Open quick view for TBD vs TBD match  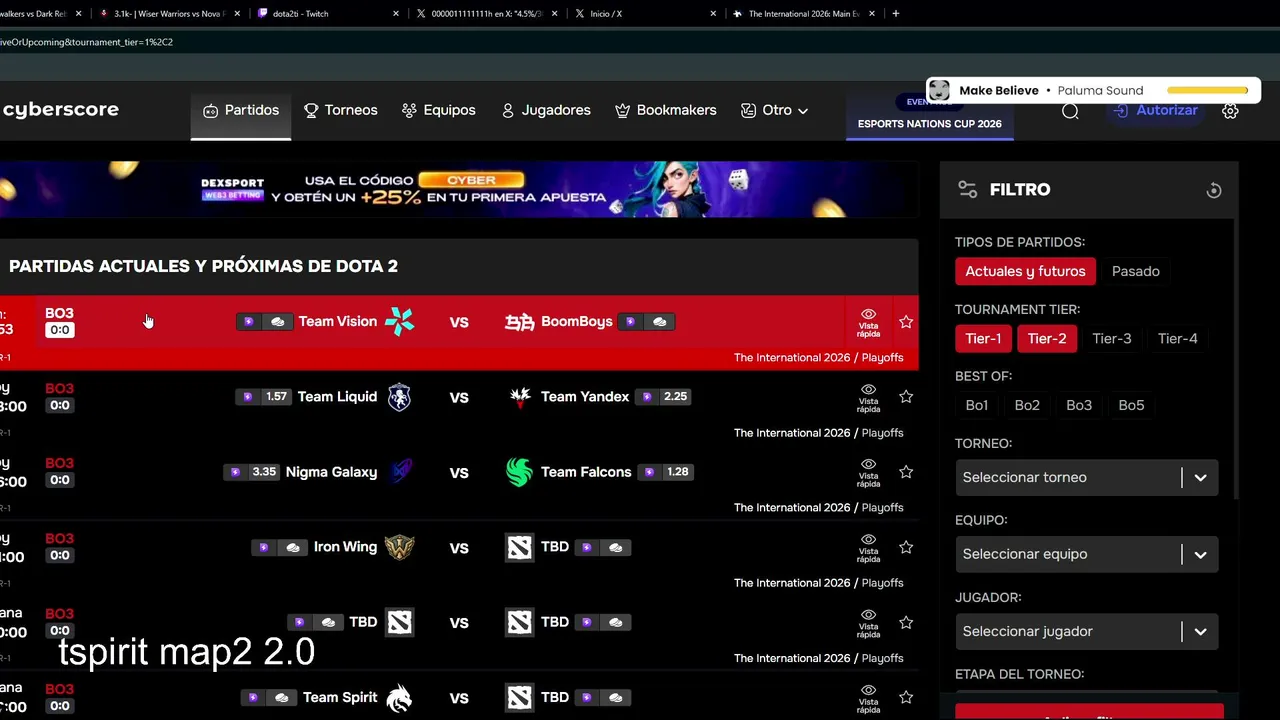click(868, 622)
